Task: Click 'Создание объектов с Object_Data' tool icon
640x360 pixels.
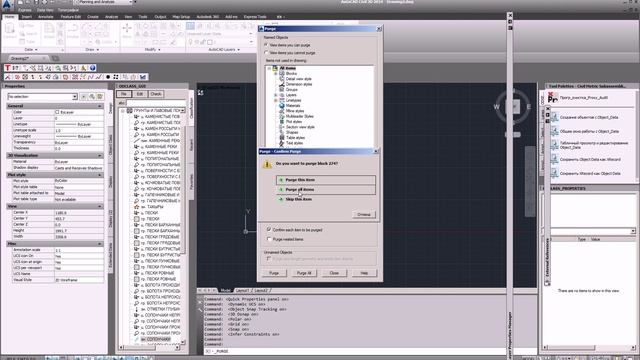Action: [554, 118]
